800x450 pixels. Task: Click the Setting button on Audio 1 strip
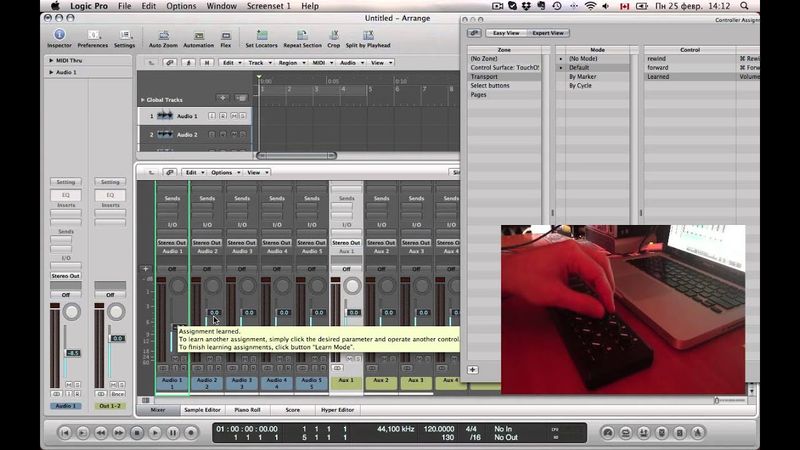click(x=66, y=182)
